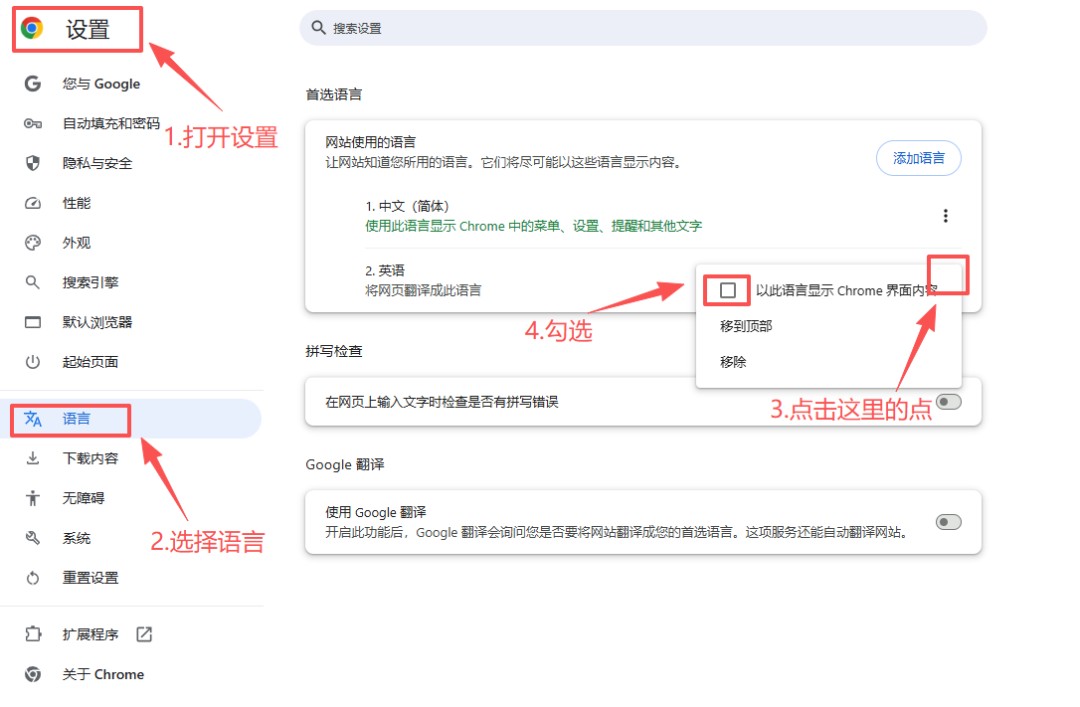
Task: Check 以此语言显示 Chrome 界面内容
Action: click(727, 289)
